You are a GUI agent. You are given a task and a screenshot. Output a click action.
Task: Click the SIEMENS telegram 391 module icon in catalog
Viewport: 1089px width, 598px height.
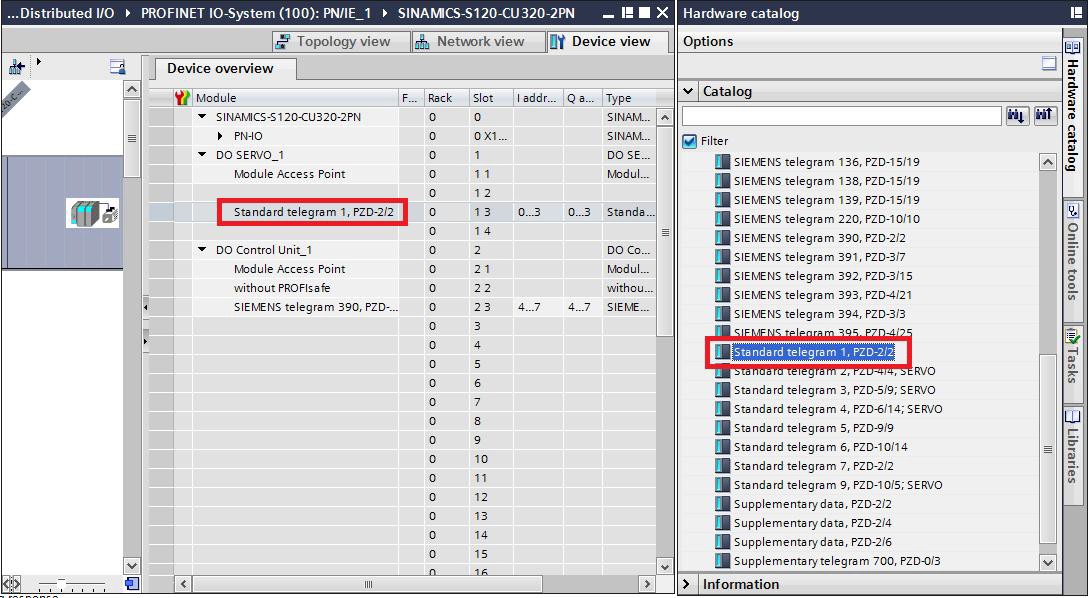pyautogui.click(x=723, y=257)
